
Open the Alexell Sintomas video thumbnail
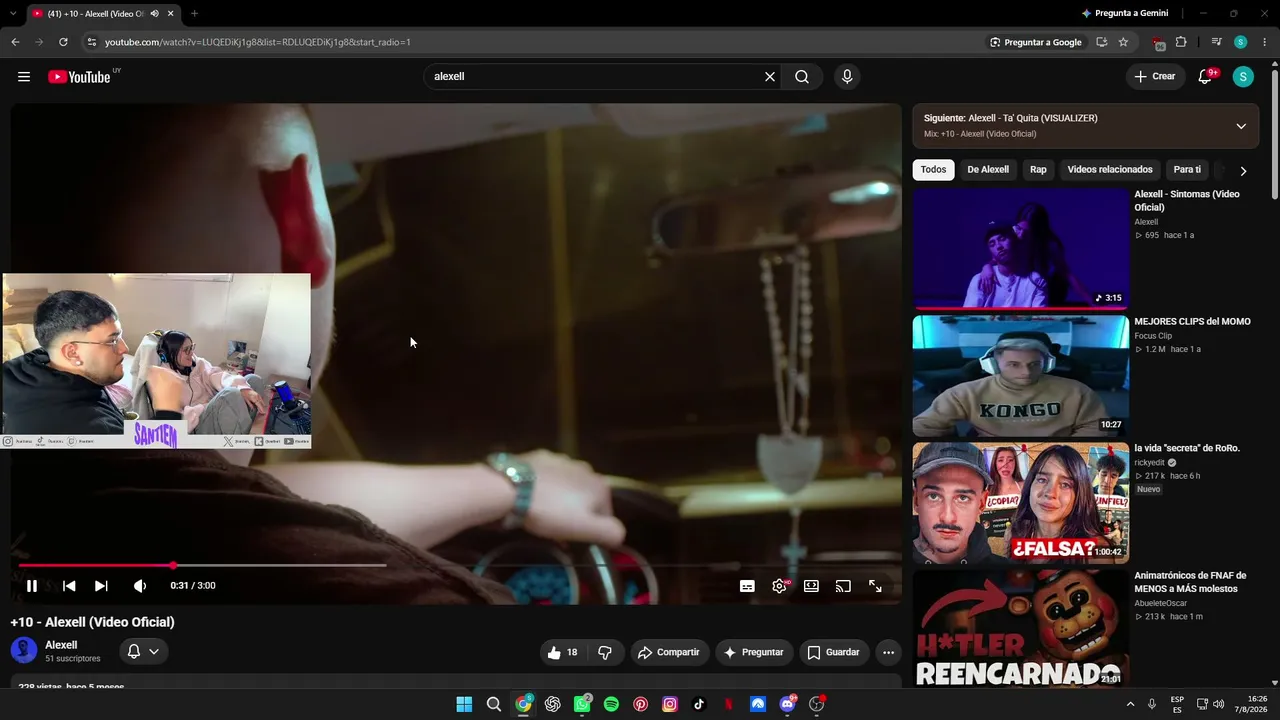(x=1021, y=249)
